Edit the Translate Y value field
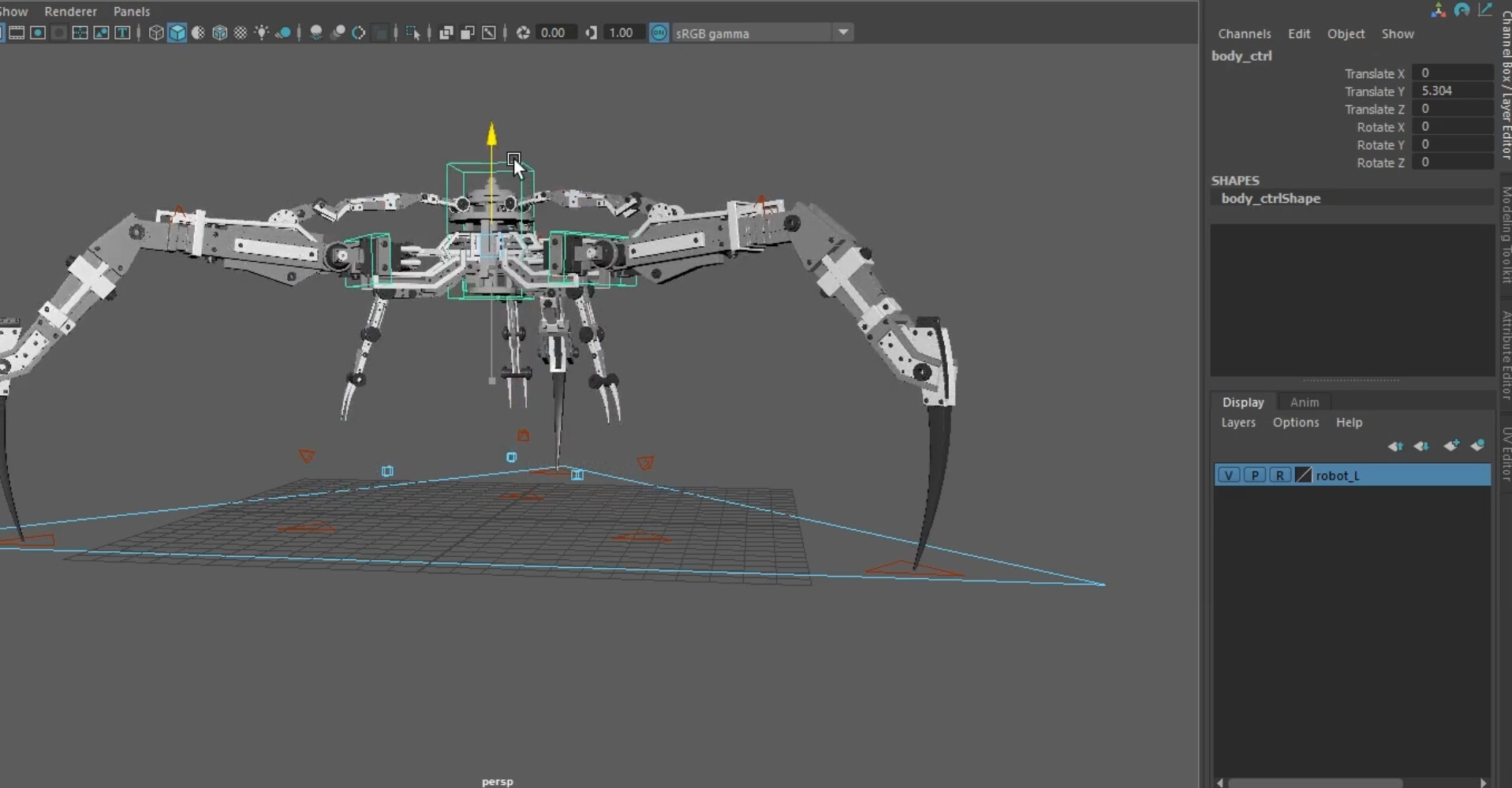Viewport: 1512px width, 788px height. pos(1454,91)
